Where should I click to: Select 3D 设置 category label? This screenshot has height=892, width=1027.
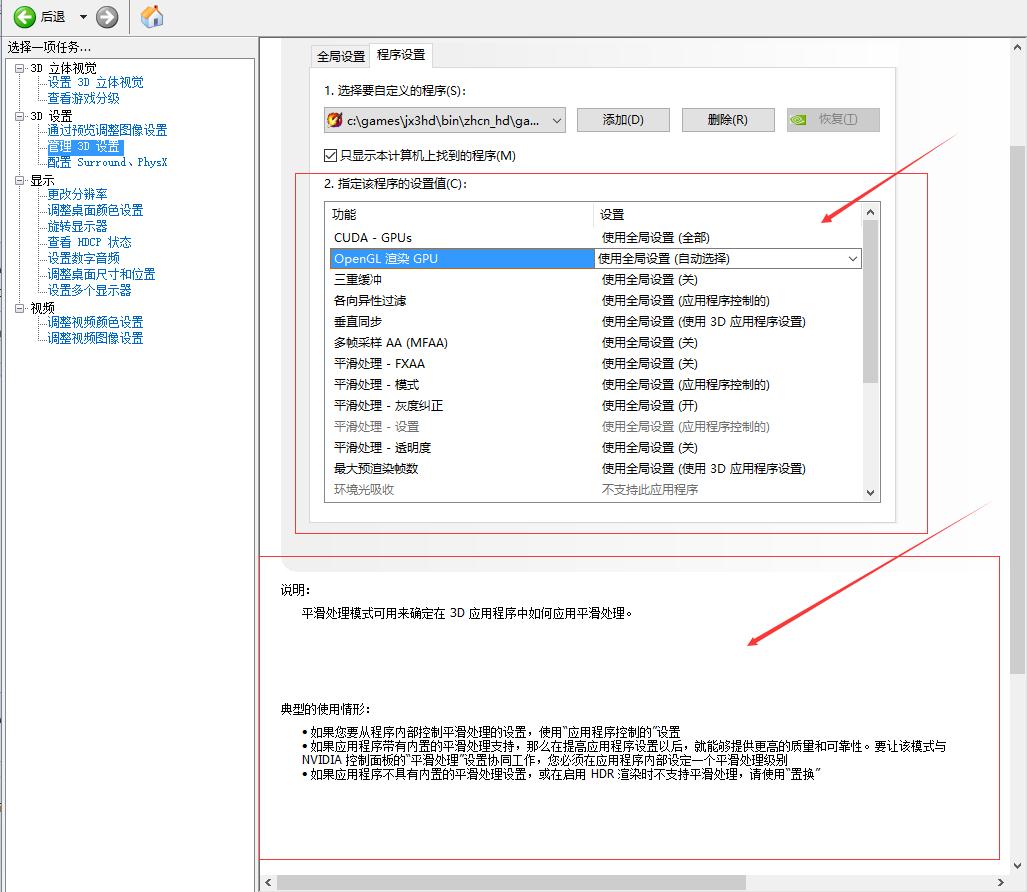(x=51, y=116)
